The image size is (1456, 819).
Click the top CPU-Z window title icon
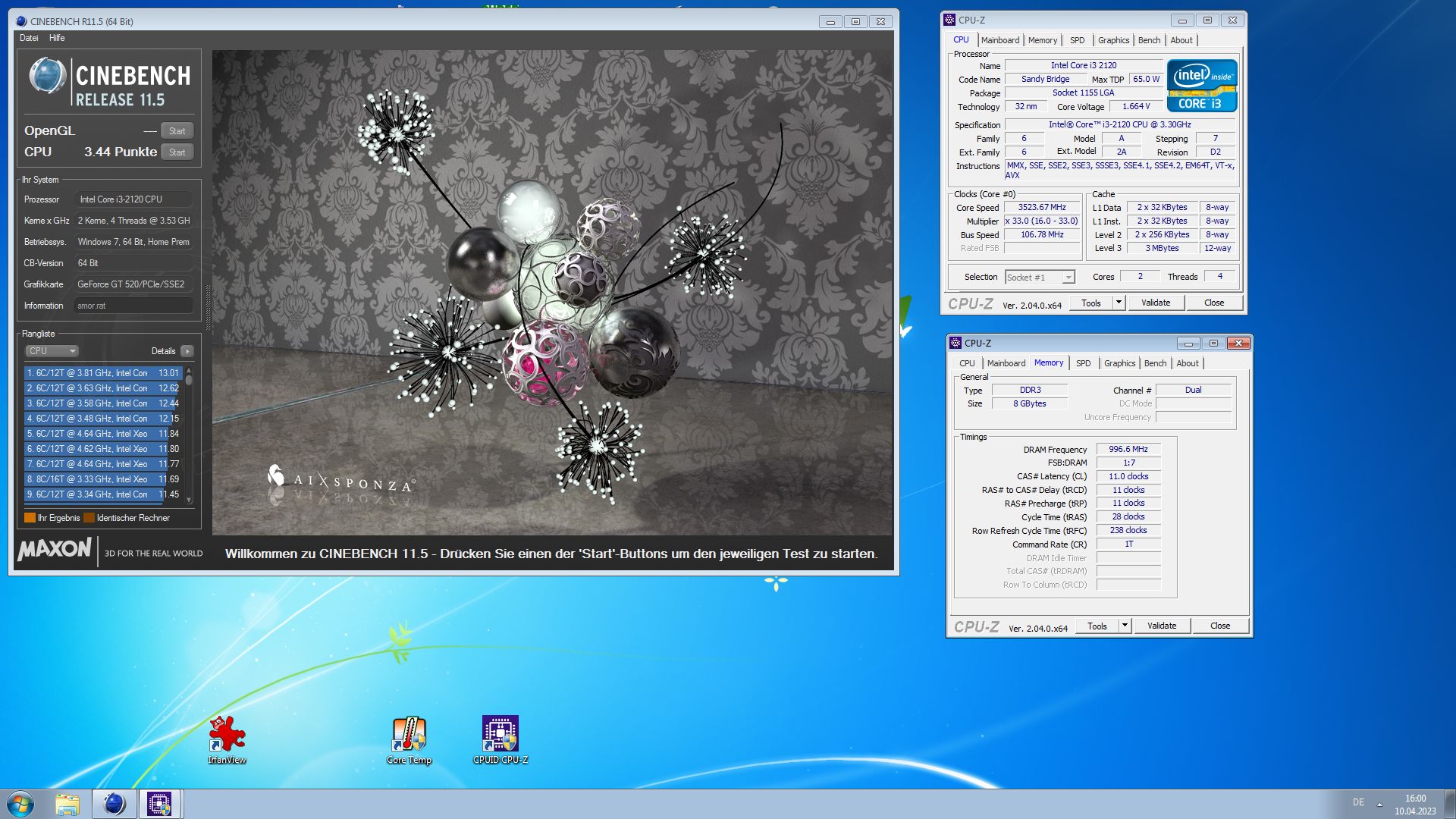pos(949,20)
